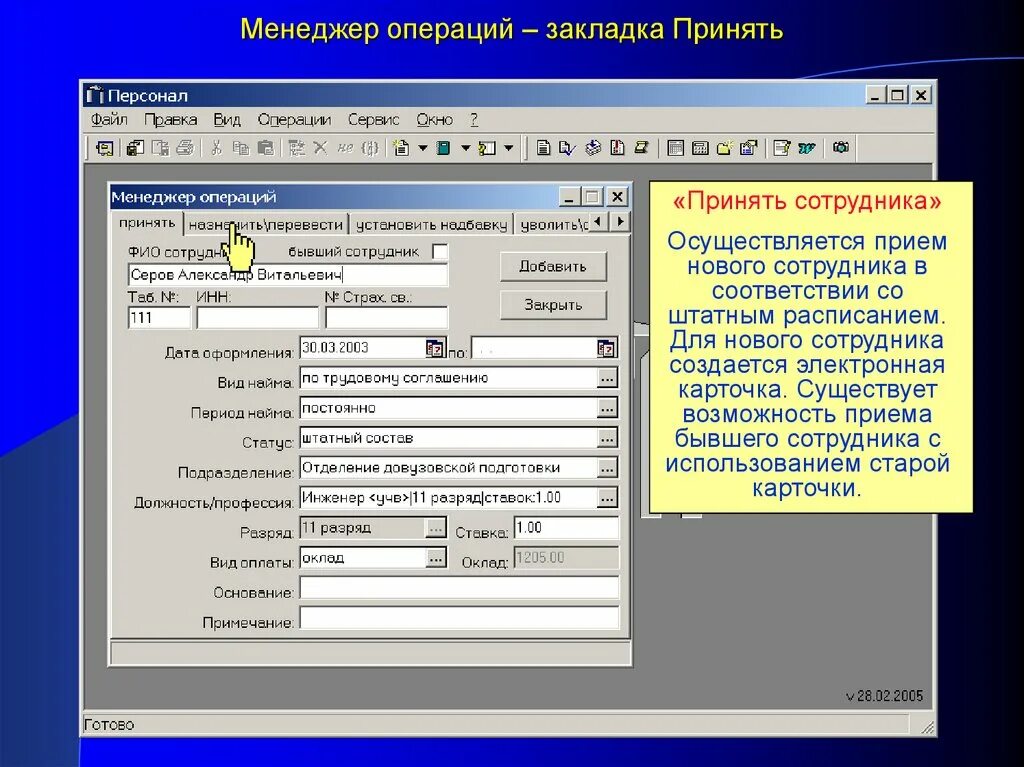Click the X delete toolbar icon

(320, 148)
